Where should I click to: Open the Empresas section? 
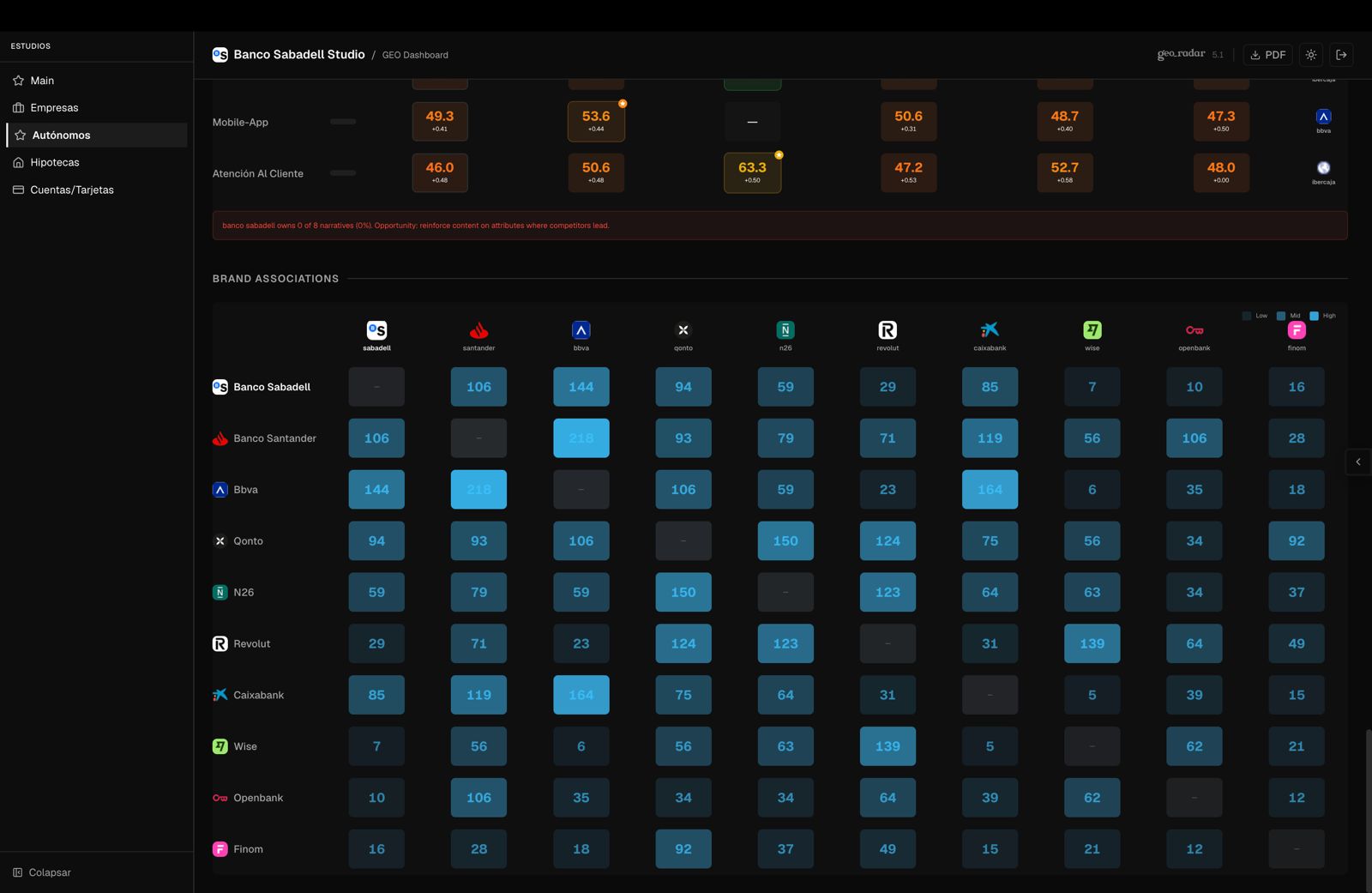(x=54, y=108)
